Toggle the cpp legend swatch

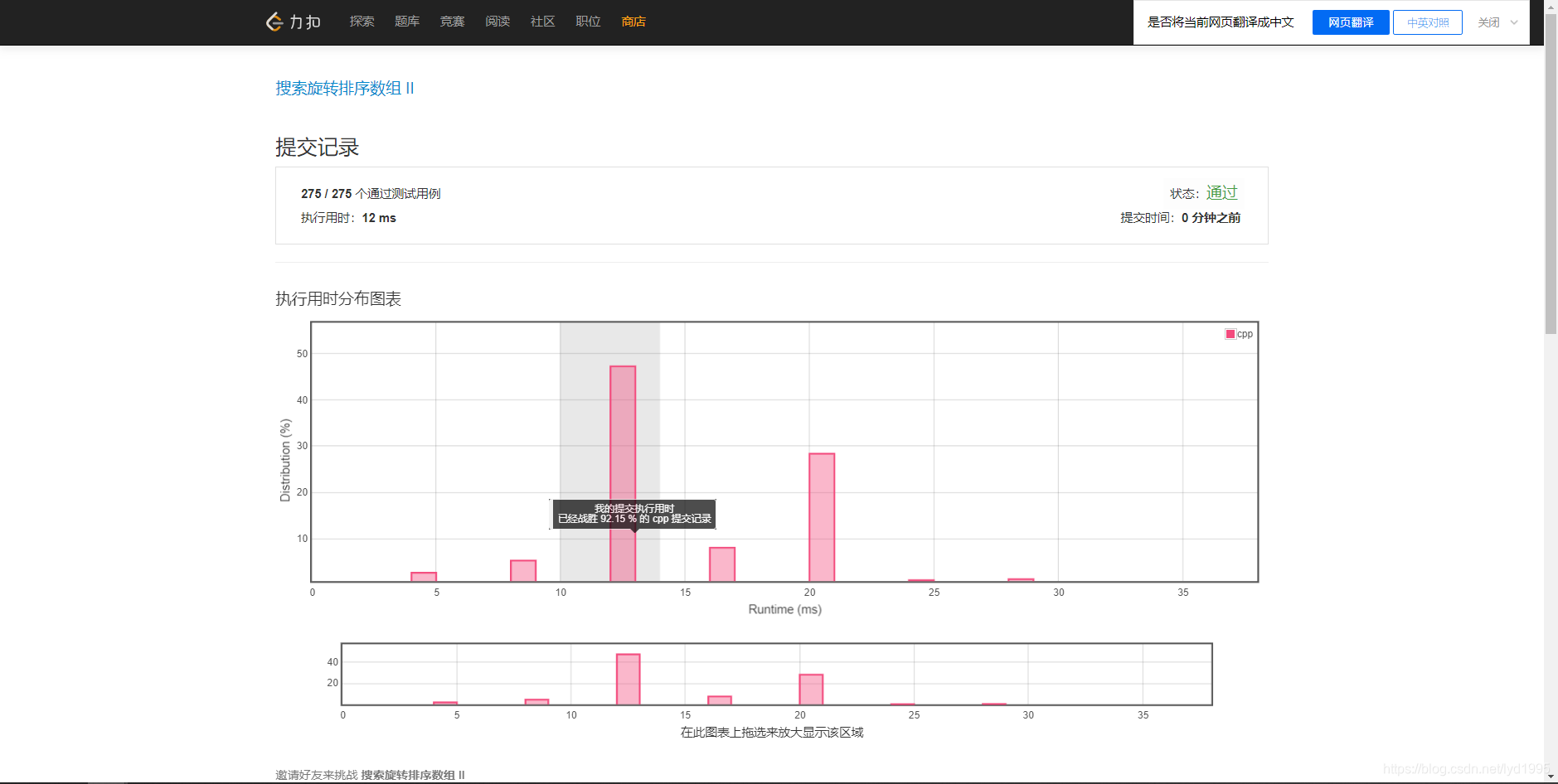(1230, 334)
